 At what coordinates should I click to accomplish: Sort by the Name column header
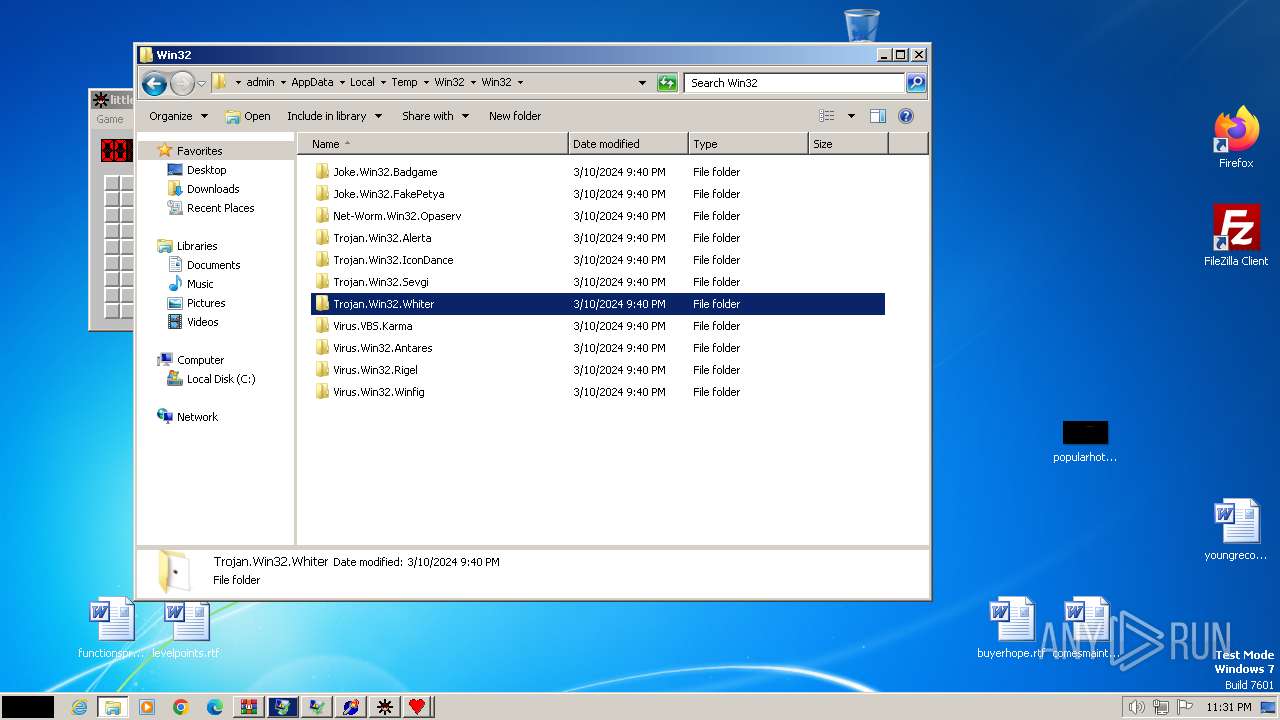tap(432, 144)
